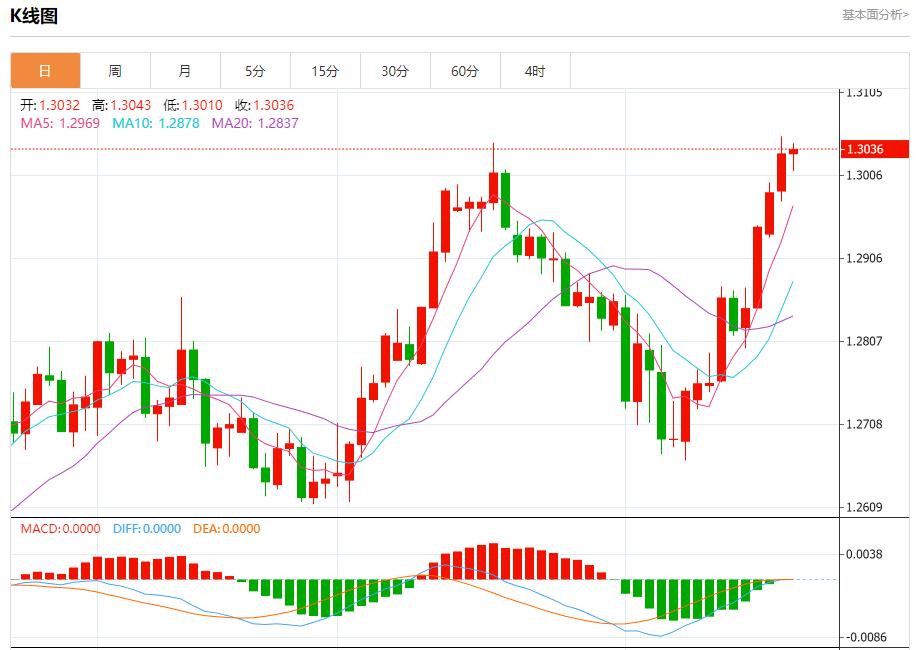919x650 pixels.
Task: Show the 30分 interval chart
Action: 395,71
